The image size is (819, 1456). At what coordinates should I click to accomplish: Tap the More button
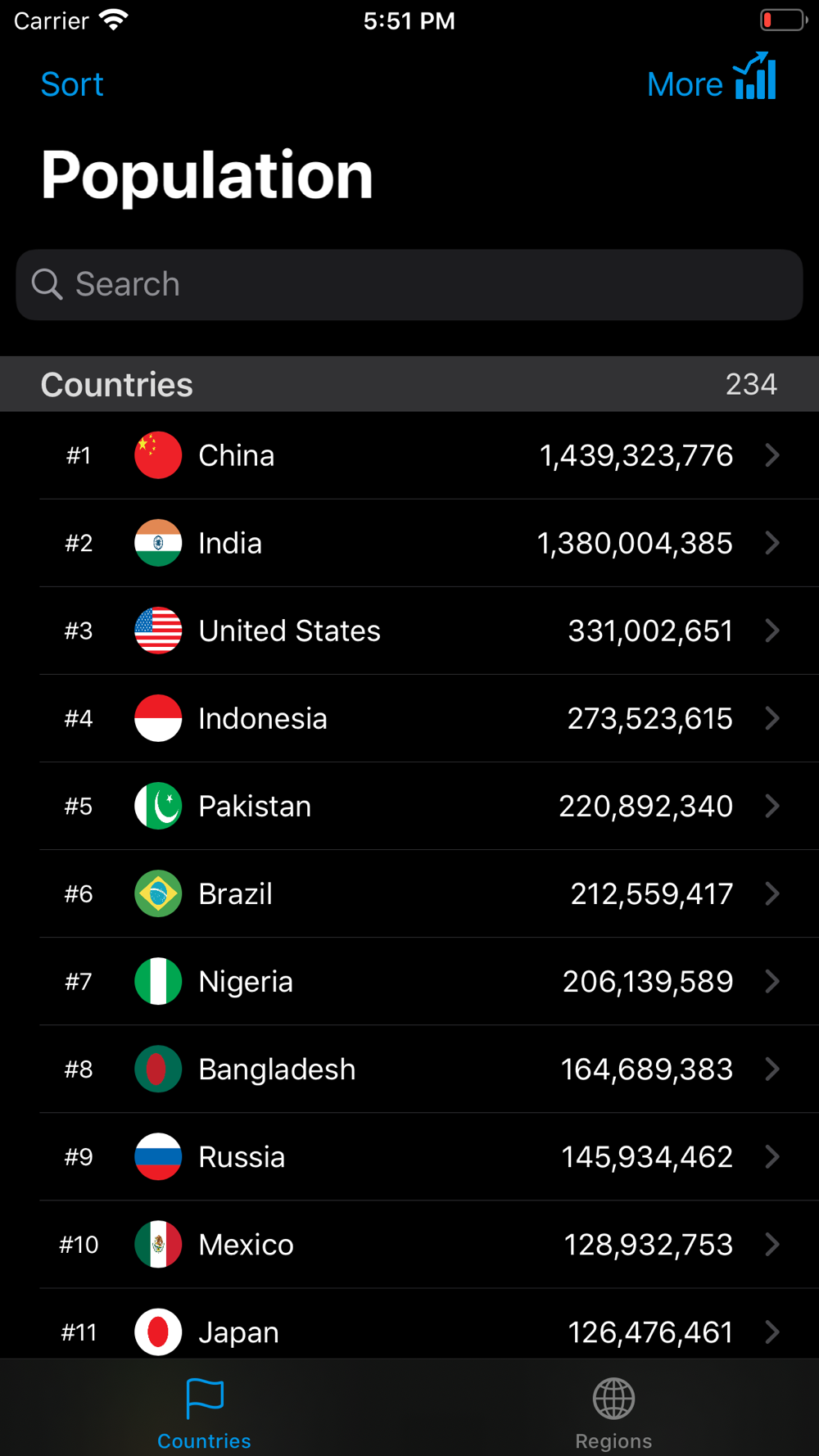click(685, 84)
